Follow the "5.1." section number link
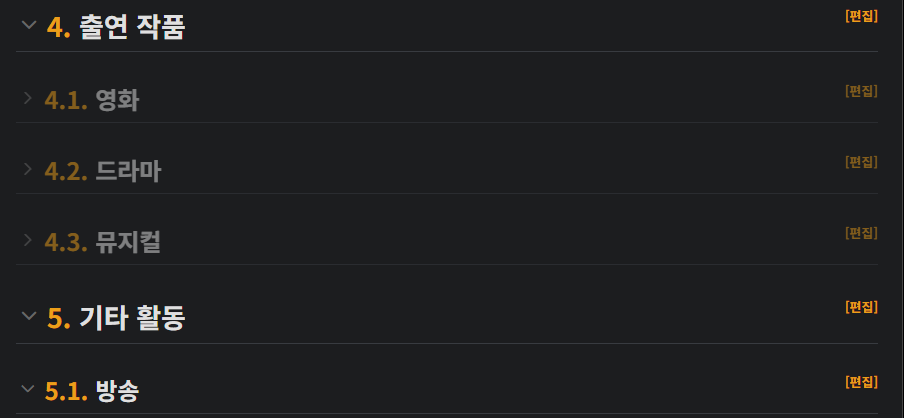This screenshot has width=904, height=418. tap(66, 391)
